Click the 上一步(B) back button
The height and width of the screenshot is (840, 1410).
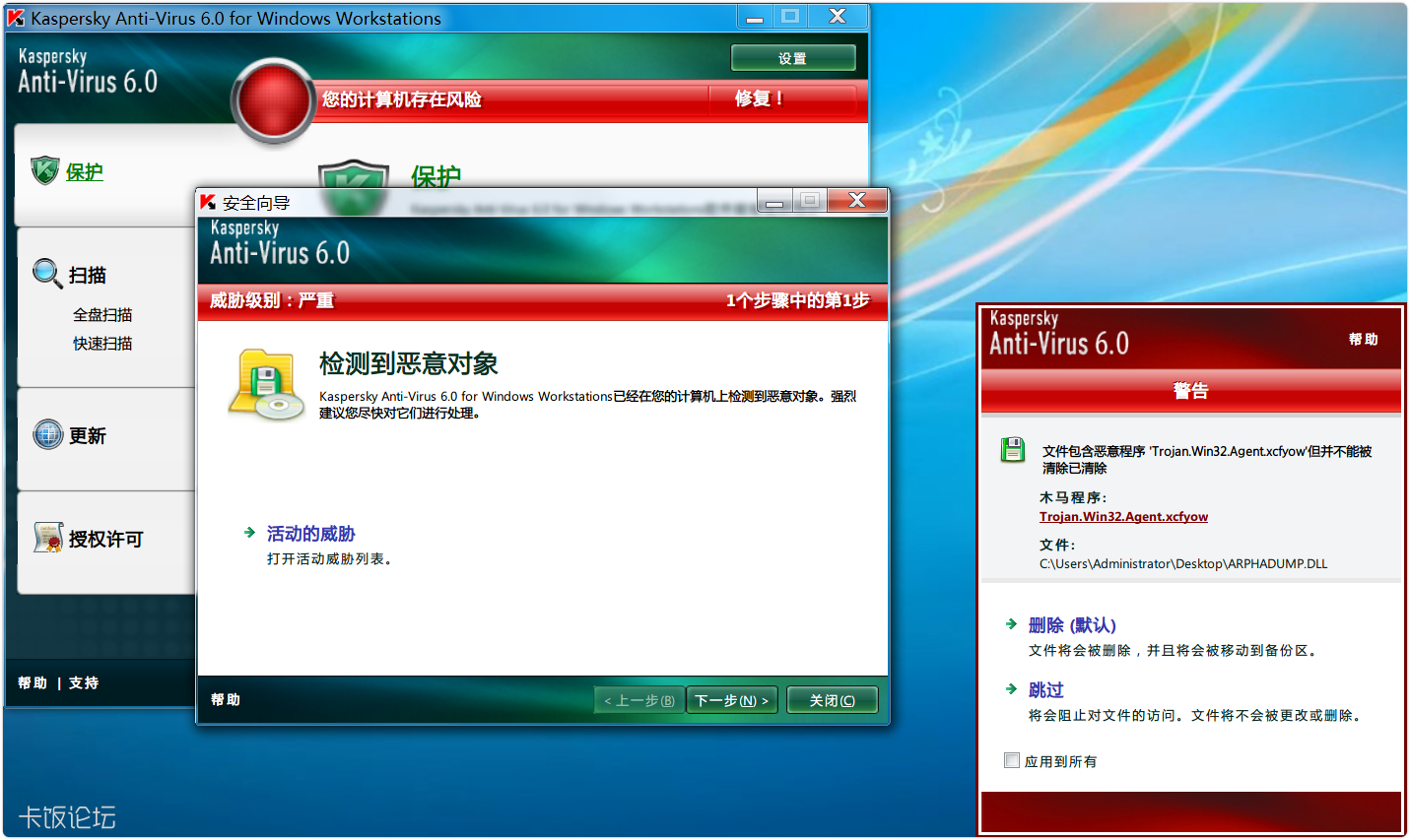coord(639,700)
